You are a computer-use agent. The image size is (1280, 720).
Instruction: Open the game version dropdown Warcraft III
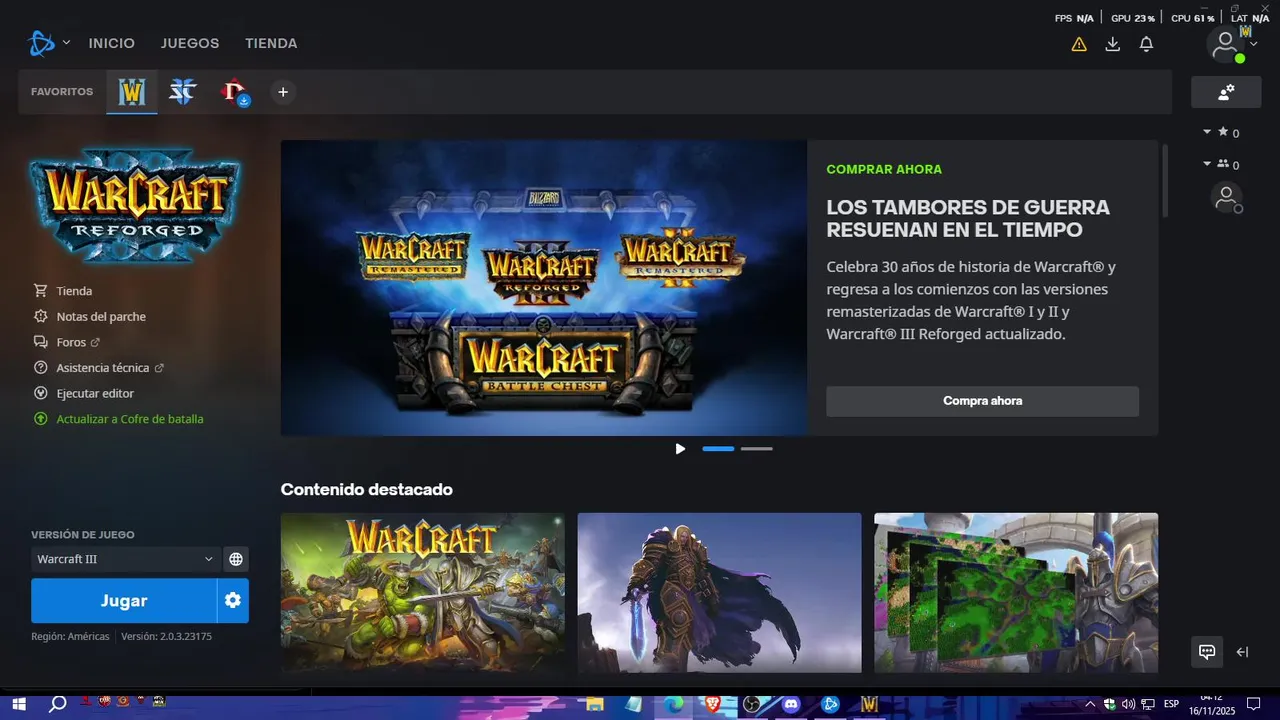(125, 559)
